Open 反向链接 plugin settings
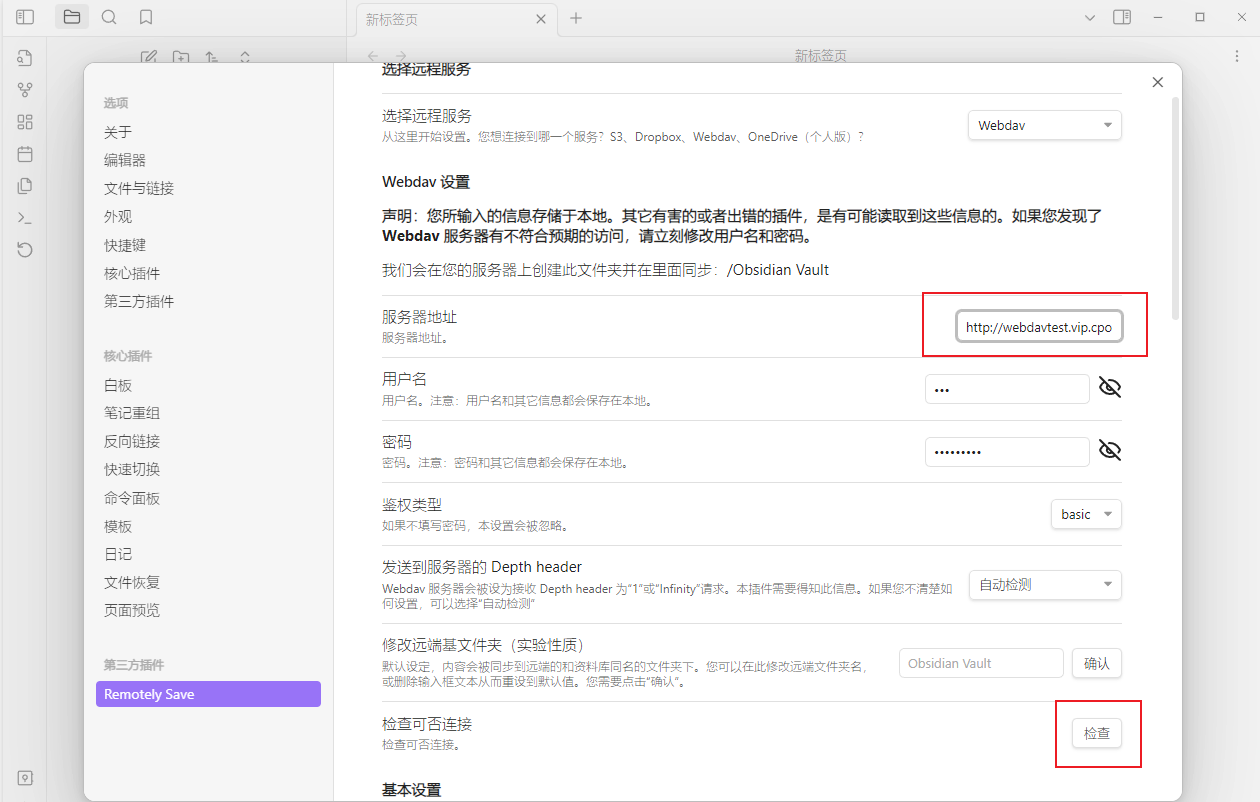 [x=132, y=441]
